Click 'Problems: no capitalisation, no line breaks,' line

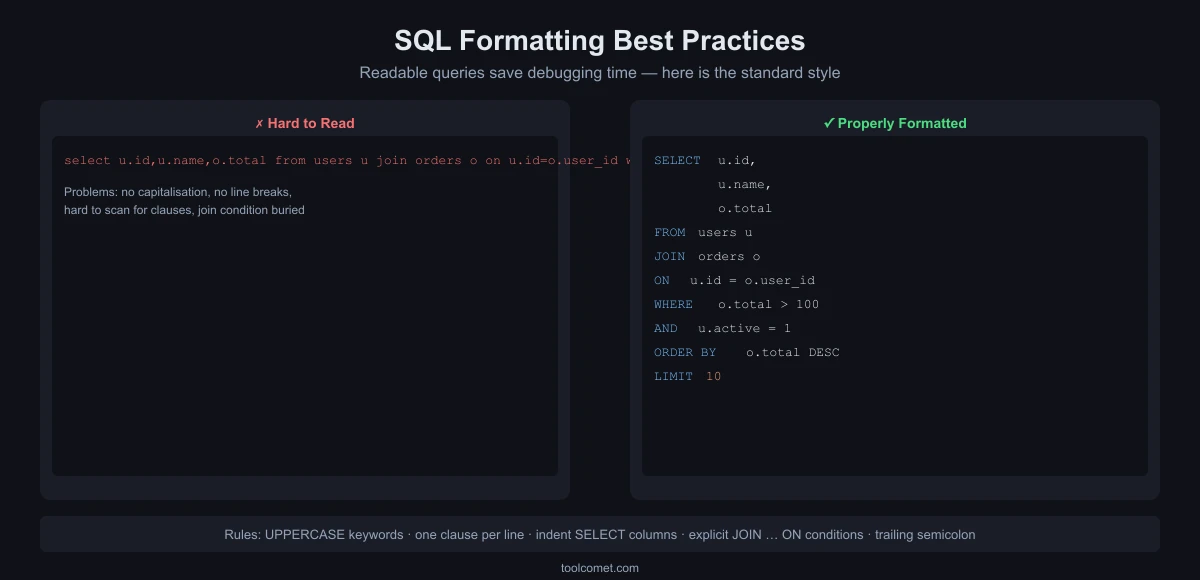(x=178, y=191)
